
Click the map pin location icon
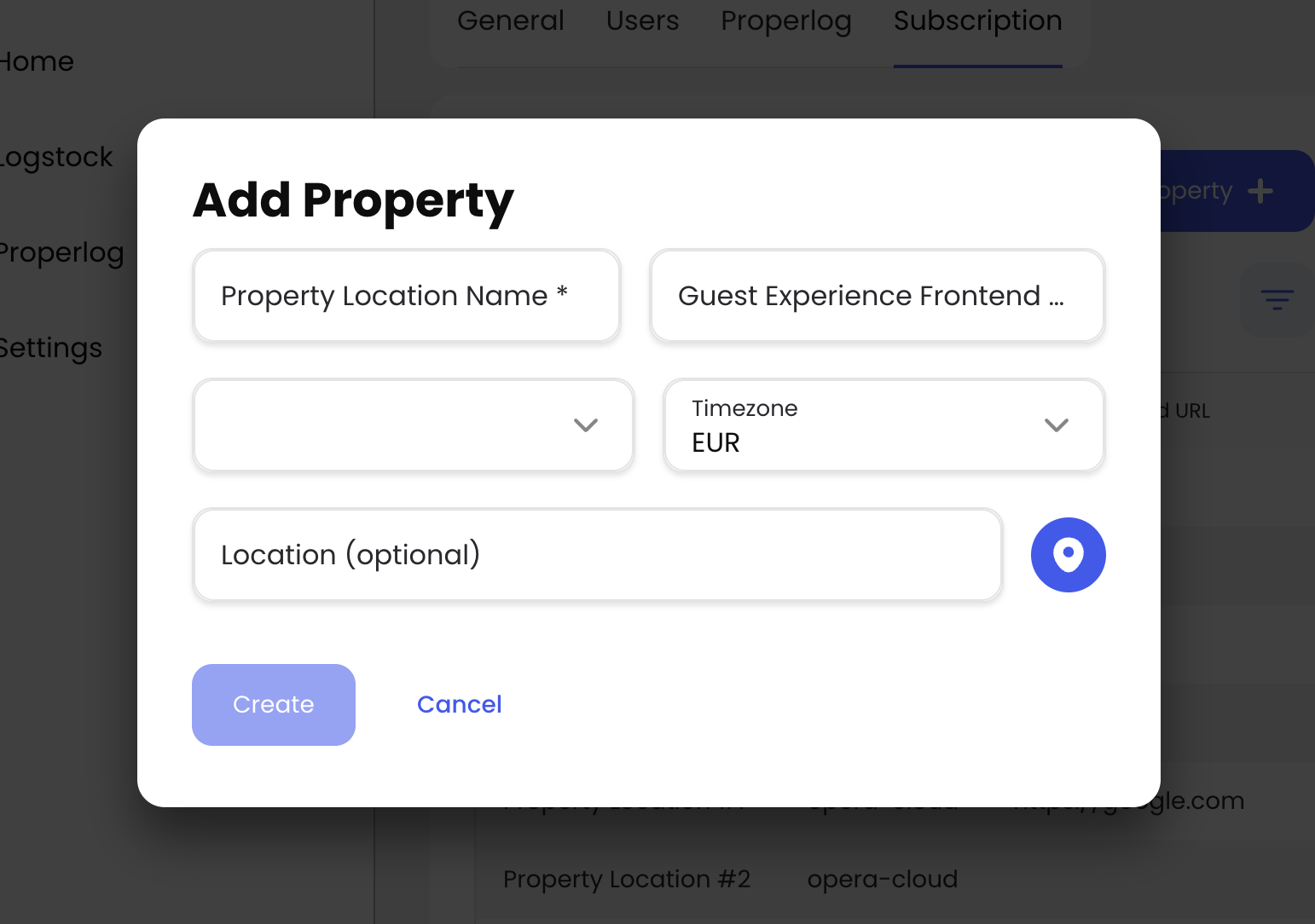click(1068, 555)
